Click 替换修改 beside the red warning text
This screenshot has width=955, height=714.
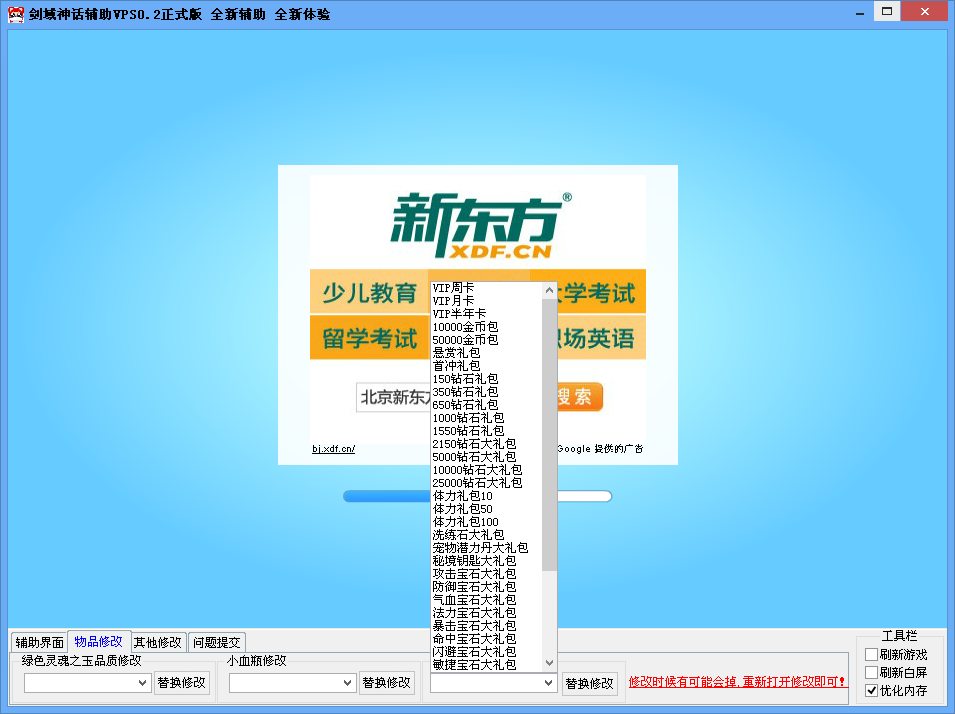coord(590,684)
